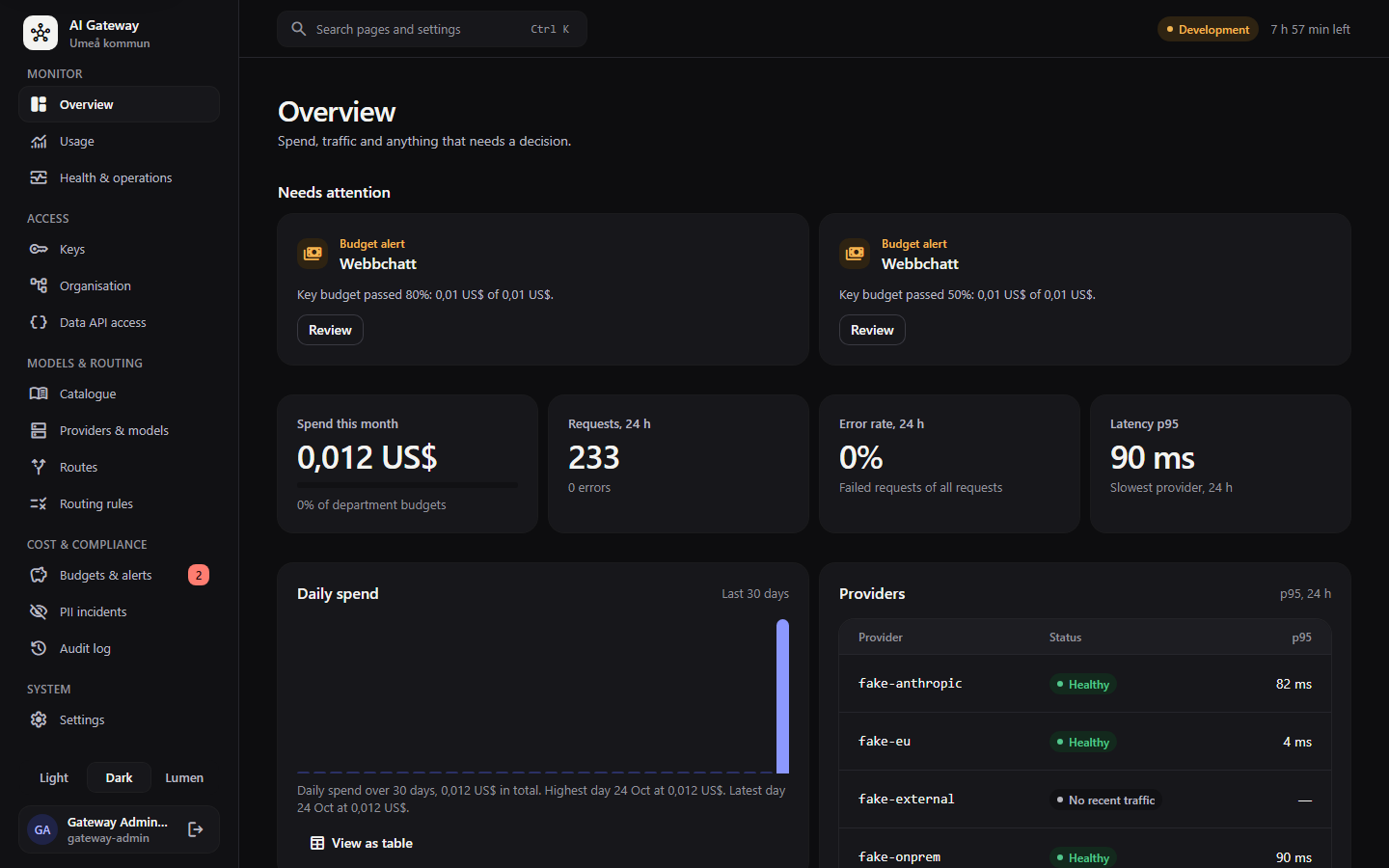This screenshot has width=1389, height=868.
Task: Open Health & operations
Action: (x=119, y=177)
